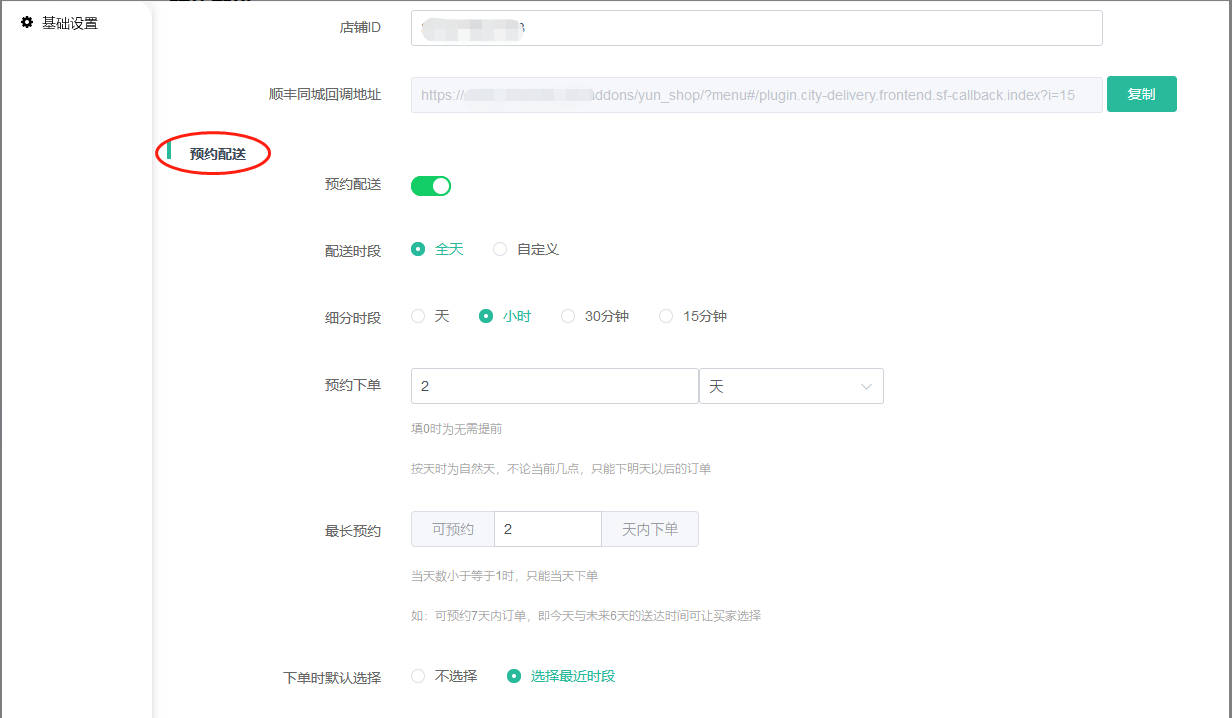This screenshot has width=1232, height=718.
Task: Open the 基础设置 sidebar menu item
Action: (x=69, y=23)
